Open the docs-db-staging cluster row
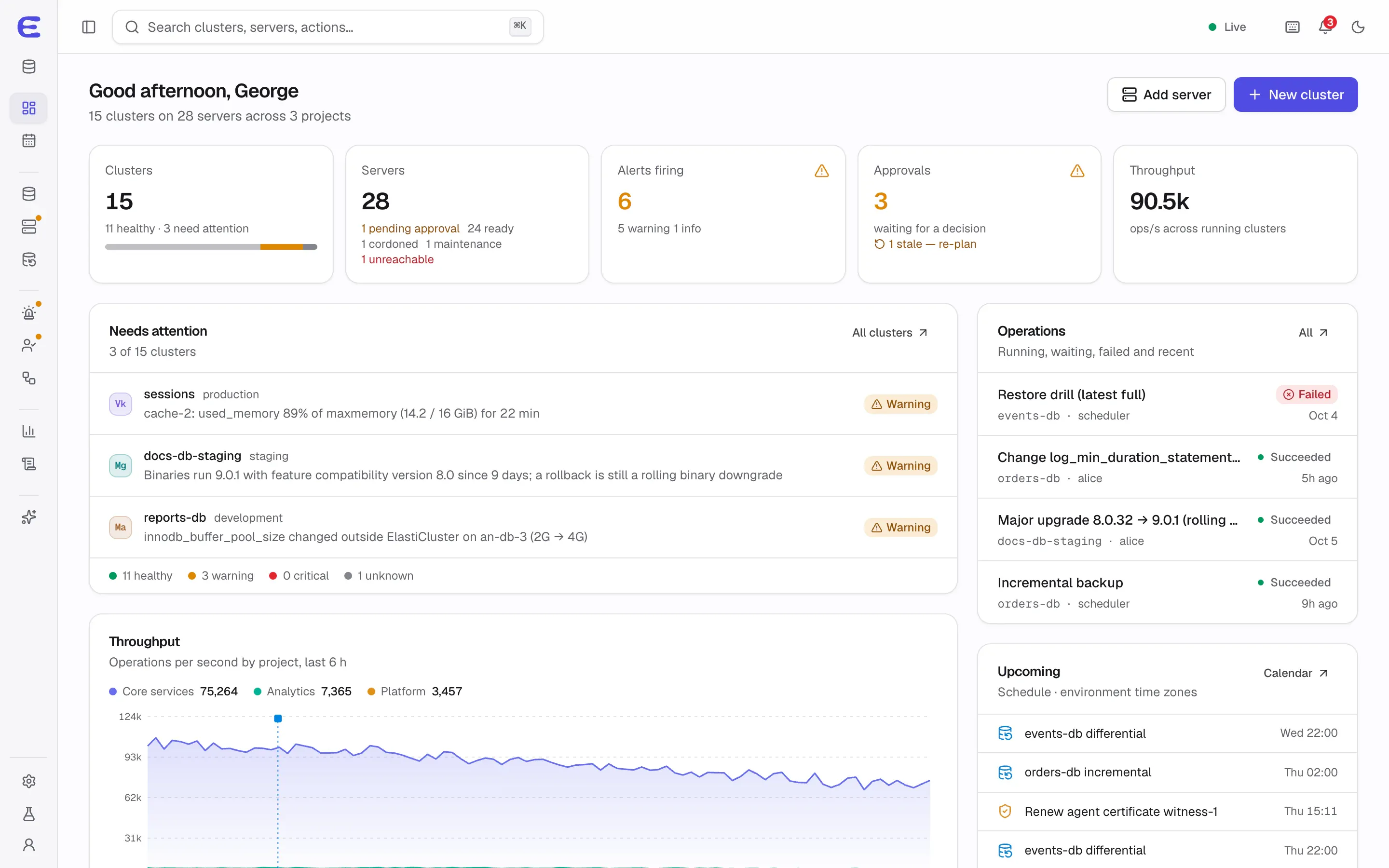 [523, 465]
